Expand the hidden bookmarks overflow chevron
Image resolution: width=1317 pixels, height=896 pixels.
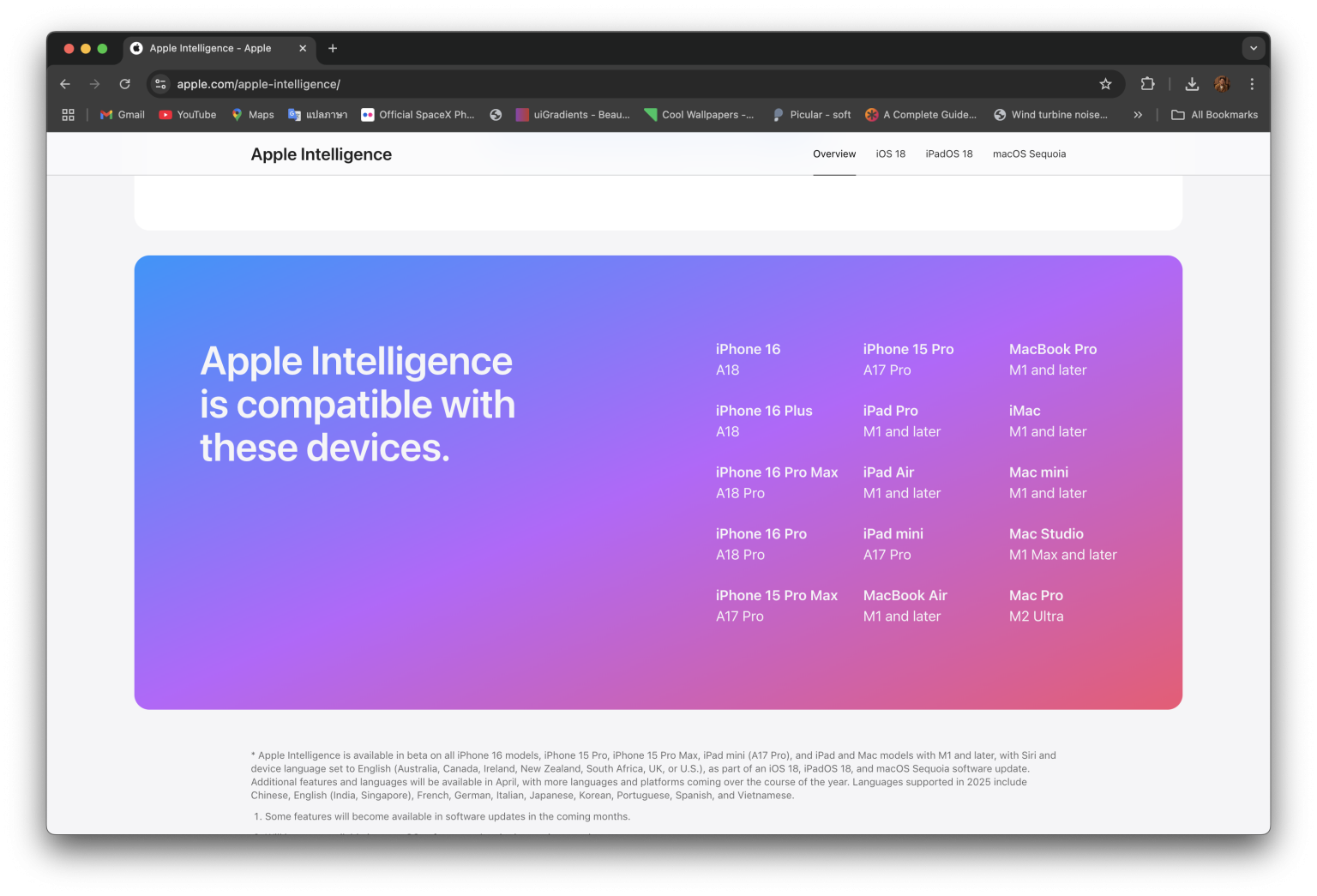click(x=1138, y=114)
